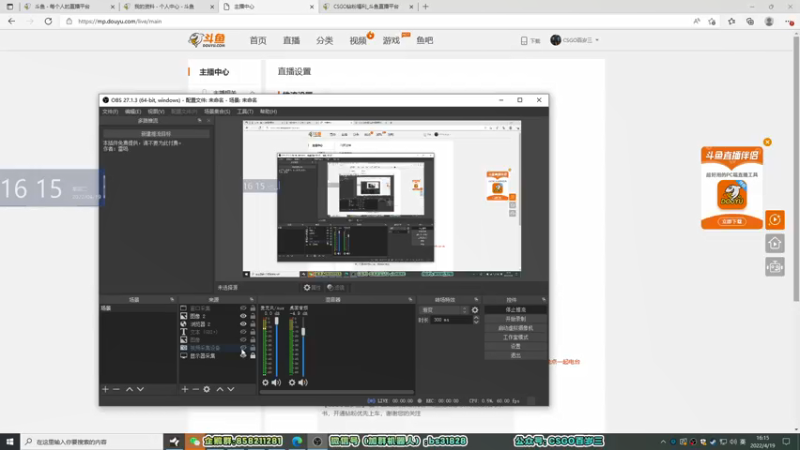Click the home icon on right sidebar
This screenshot has width=800, height=450.
coord(775,243)
